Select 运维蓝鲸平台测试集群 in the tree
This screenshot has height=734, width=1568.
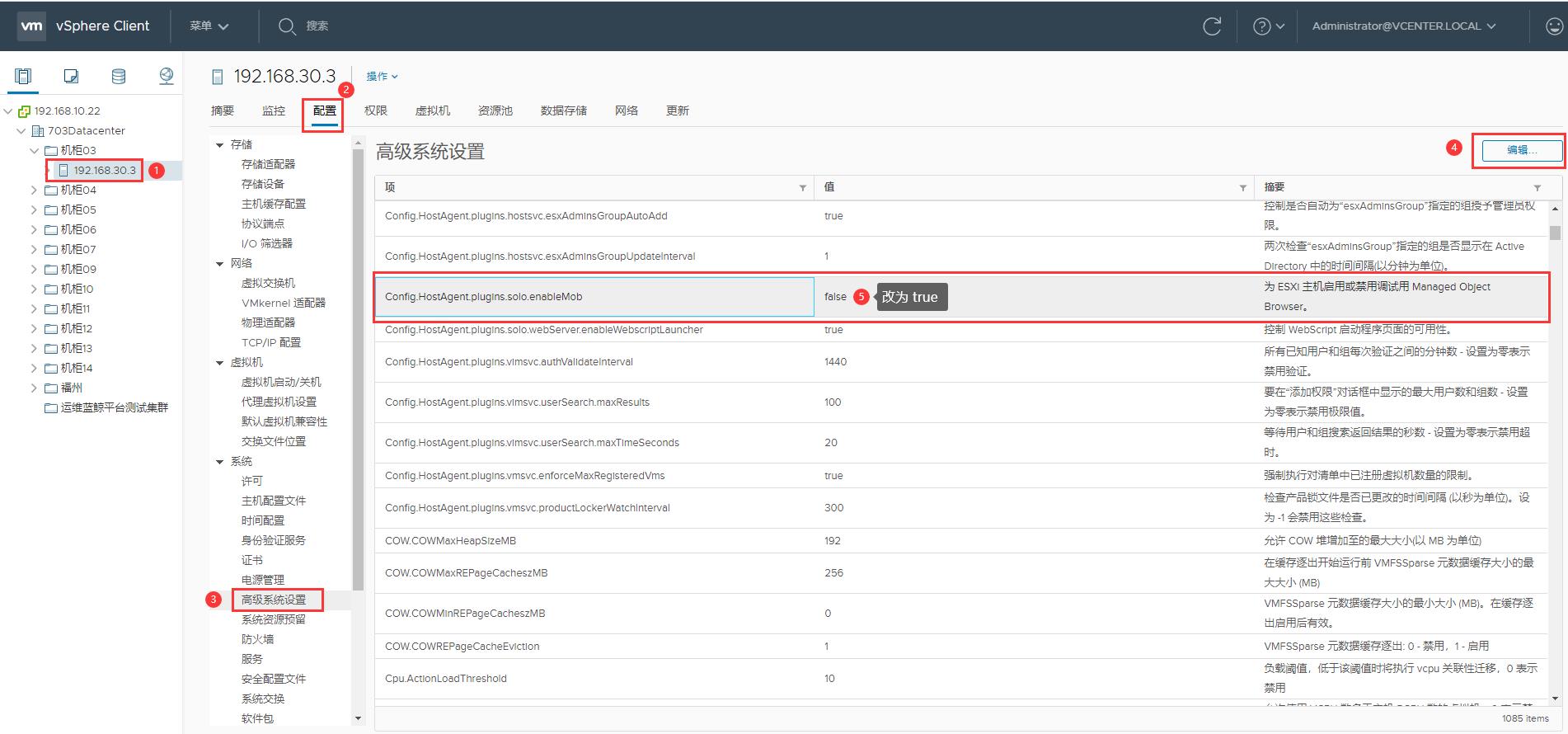pyautogui.click(x=115, y=408)
